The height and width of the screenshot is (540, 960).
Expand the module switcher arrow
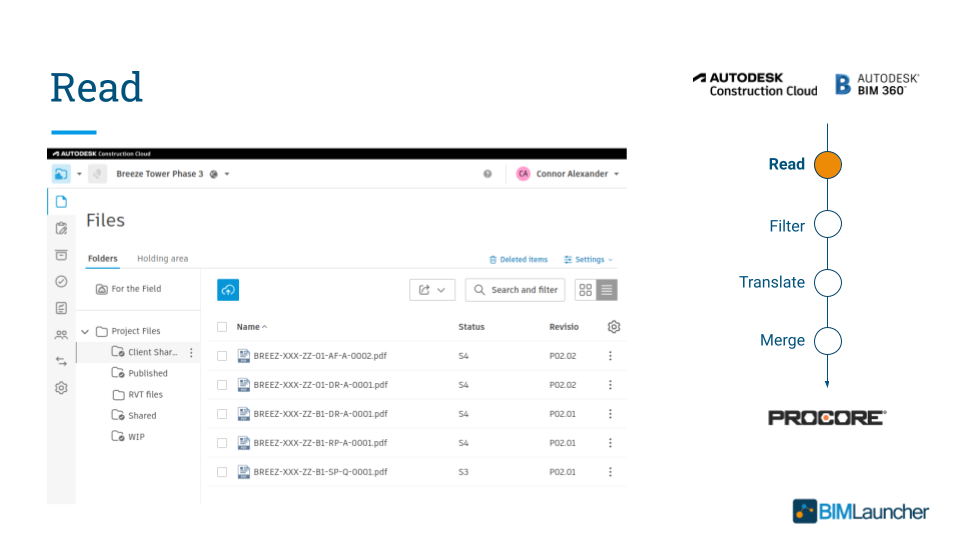[x=79, y=174]
